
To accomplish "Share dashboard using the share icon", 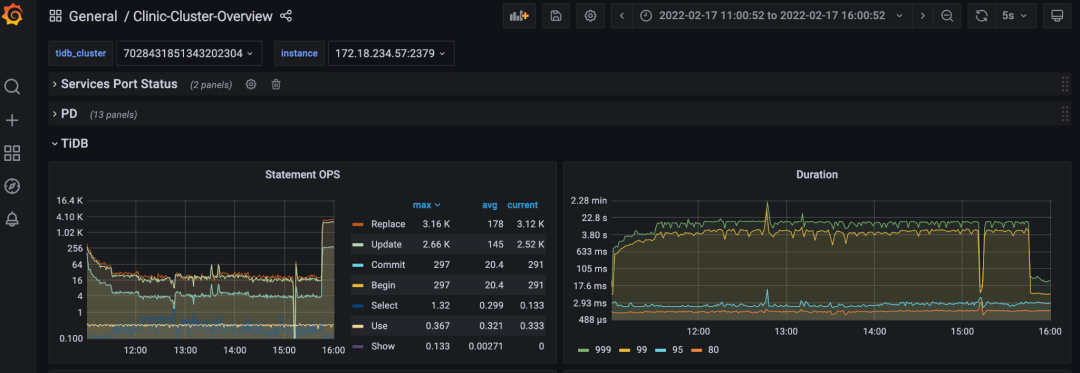I will tap(286, 16).
